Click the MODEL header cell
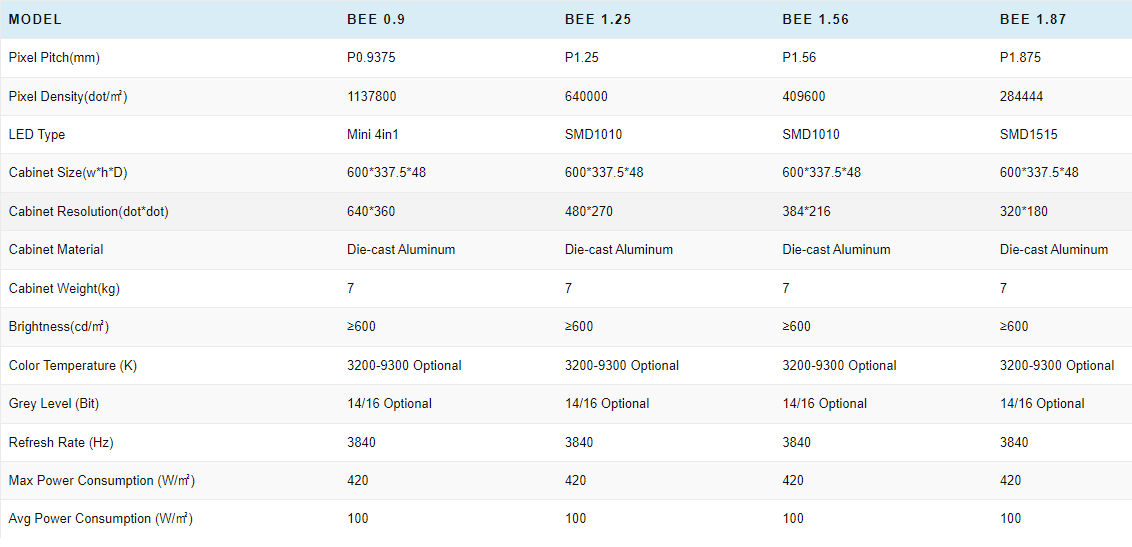Screen dimensions: 1132x547 click(x=35, y=19)
